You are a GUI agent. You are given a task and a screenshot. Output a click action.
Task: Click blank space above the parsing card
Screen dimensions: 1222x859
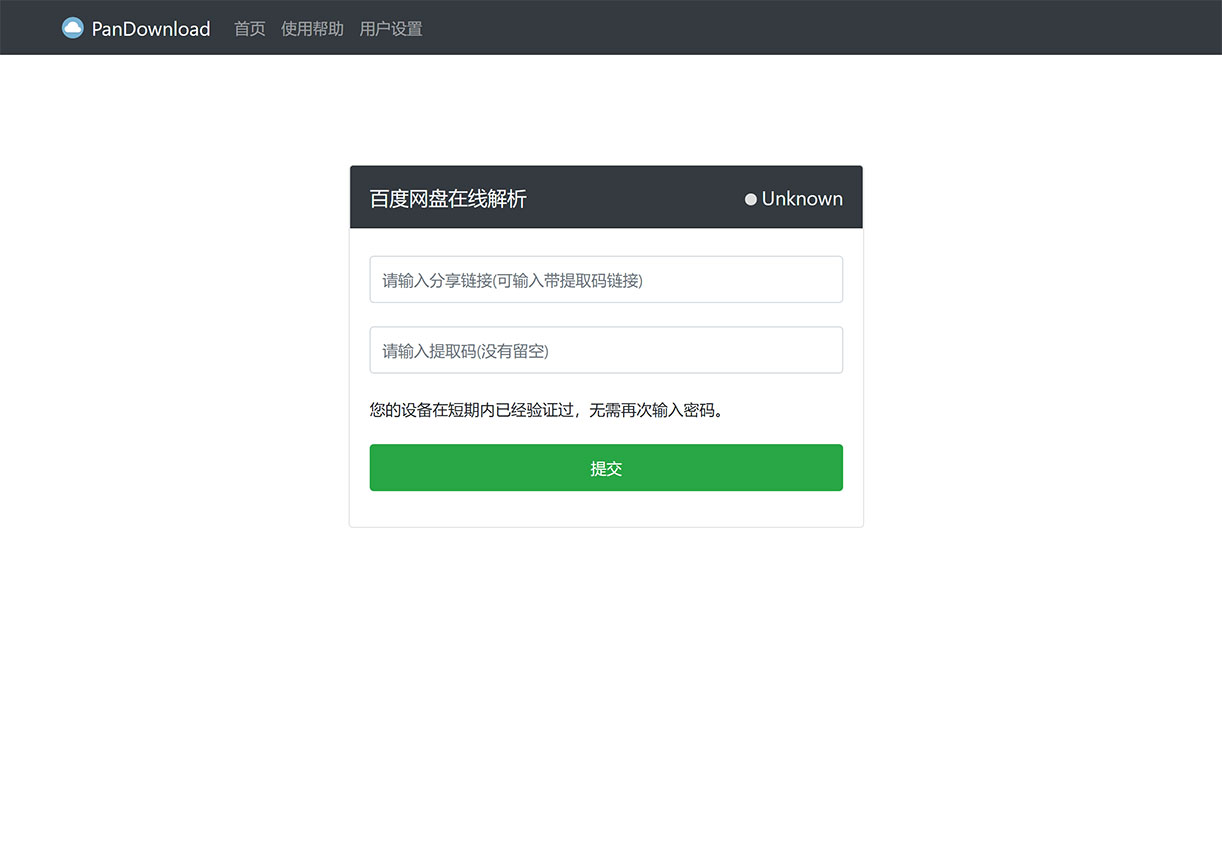click(606, 110)
